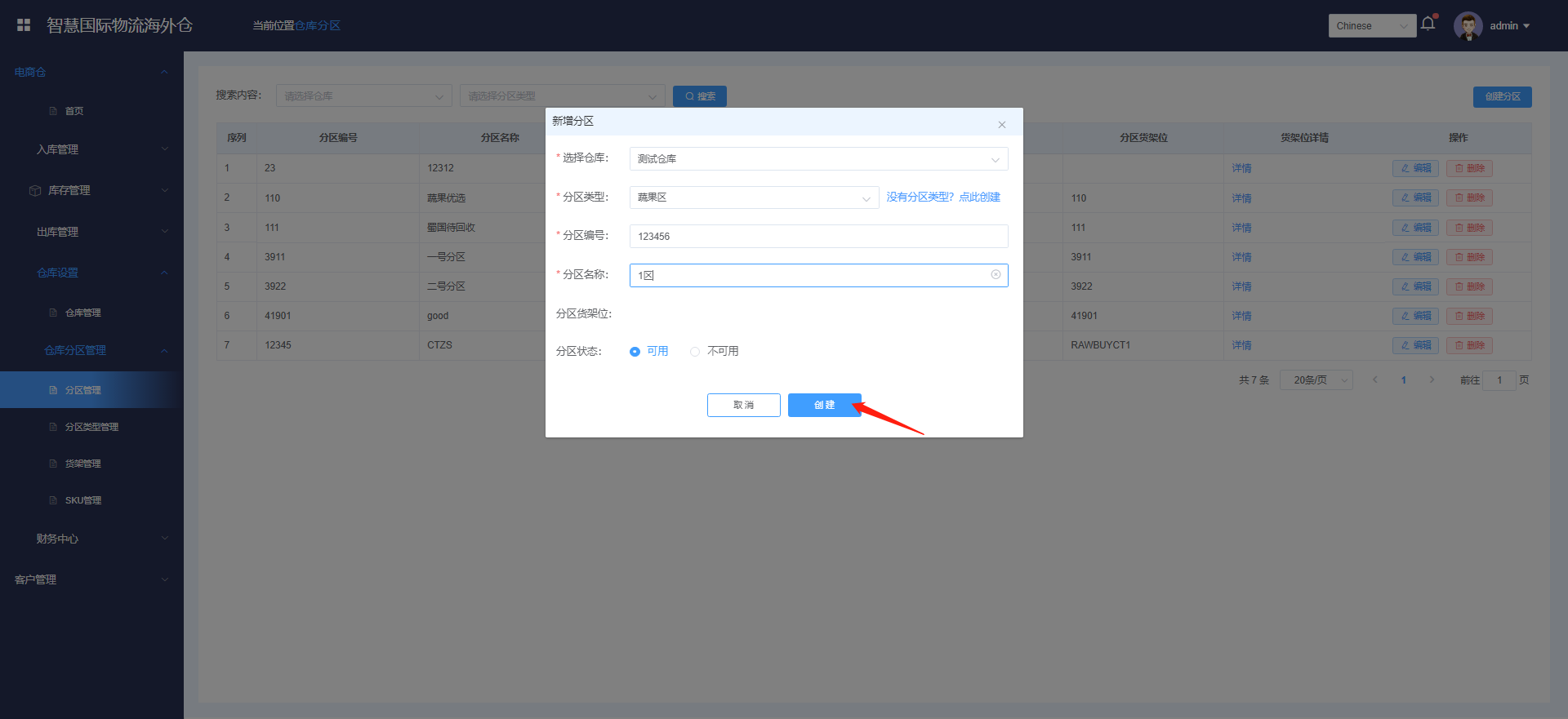Expand the 入库管理 sidebar menu
The width and height of the screenshot is (1568, 719).
[91, 149]
